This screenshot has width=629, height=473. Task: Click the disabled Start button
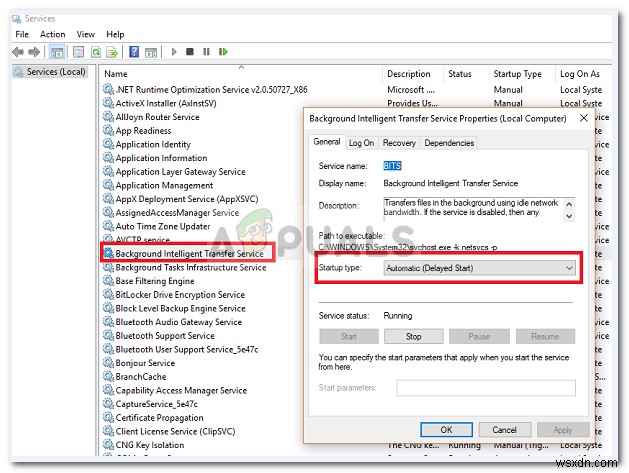[349, 337]
